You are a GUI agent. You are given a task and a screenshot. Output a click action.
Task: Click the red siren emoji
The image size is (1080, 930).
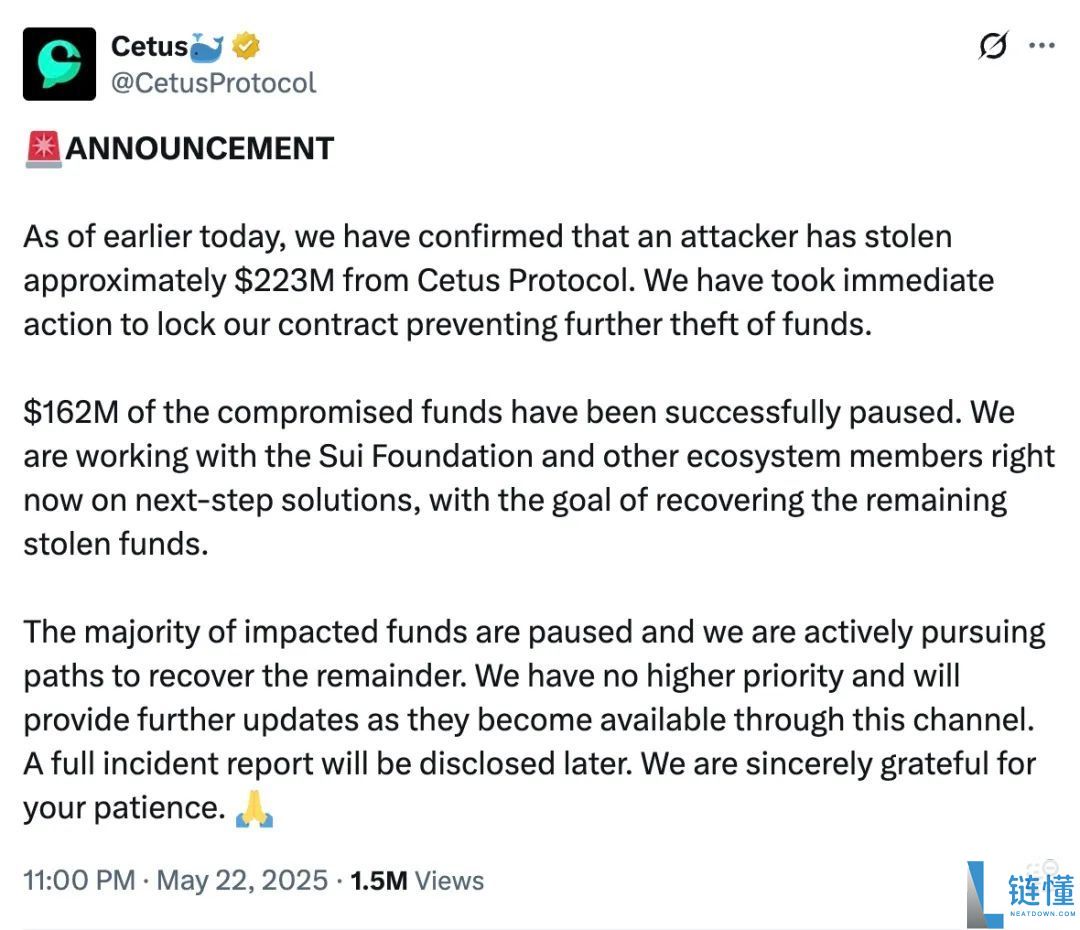[x=44, y=149]
